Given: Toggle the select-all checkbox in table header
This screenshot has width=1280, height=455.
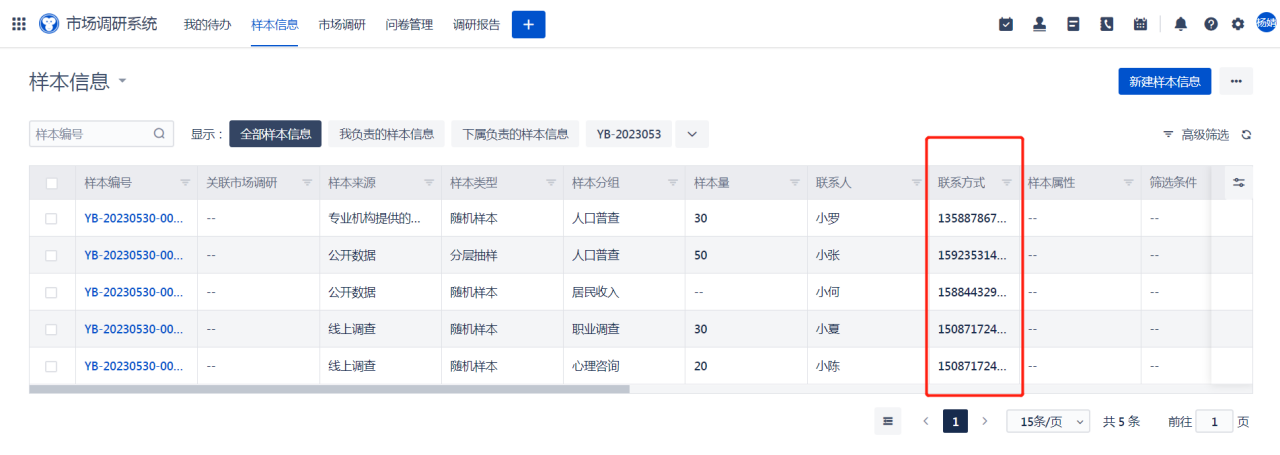Looking at the screenshot, I should (x=52, y=183).
